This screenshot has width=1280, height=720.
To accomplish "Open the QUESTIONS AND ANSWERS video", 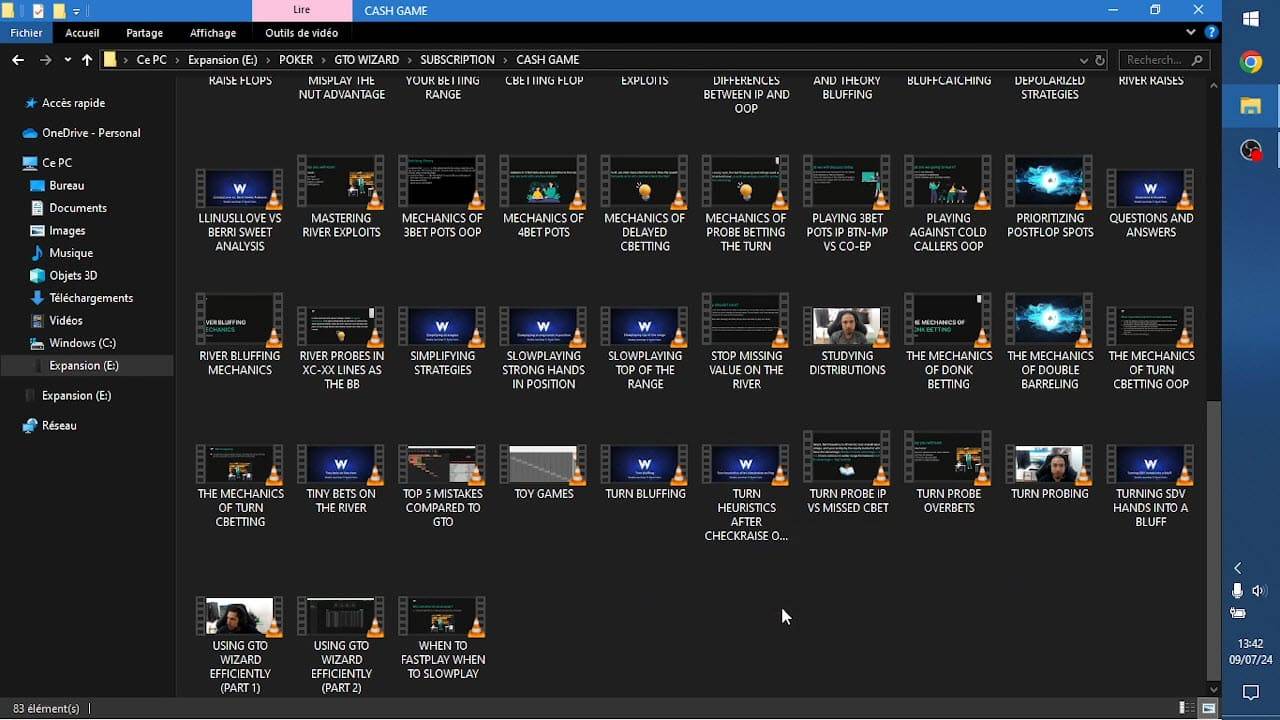I will point(1151,203).
